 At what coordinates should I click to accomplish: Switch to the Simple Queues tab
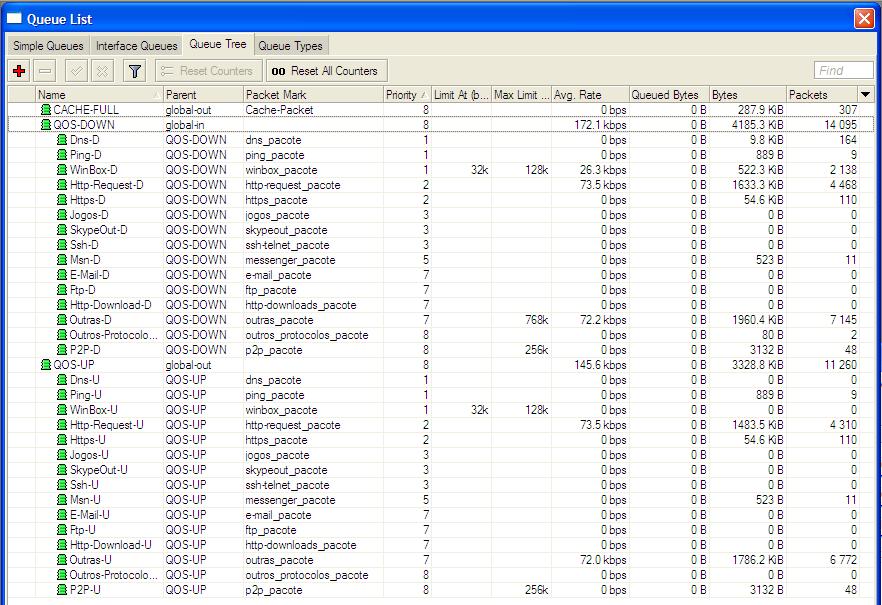[48, 46]
